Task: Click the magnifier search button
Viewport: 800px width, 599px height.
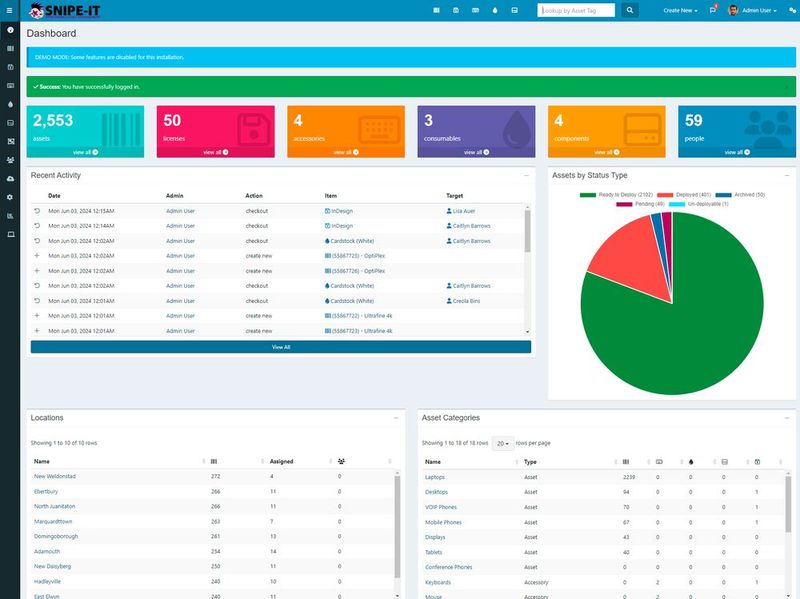Action: pos(630,10)
